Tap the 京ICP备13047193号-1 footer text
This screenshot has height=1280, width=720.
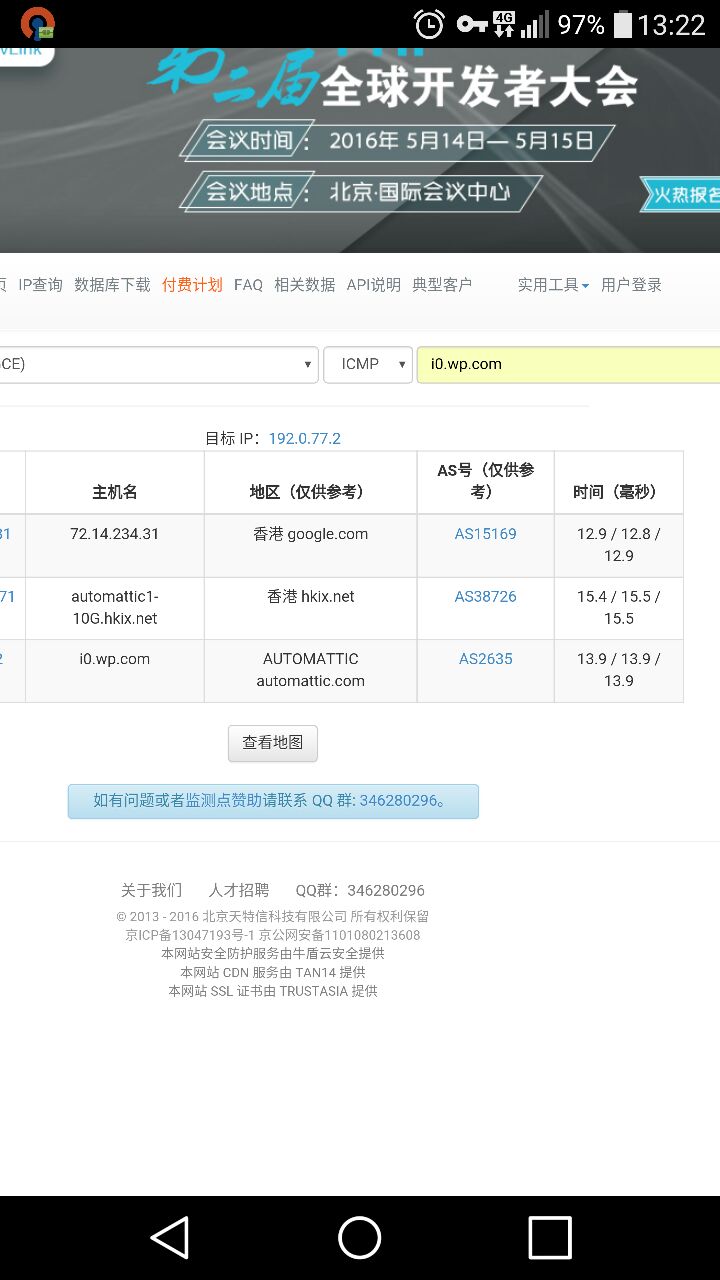coord(190,935)
